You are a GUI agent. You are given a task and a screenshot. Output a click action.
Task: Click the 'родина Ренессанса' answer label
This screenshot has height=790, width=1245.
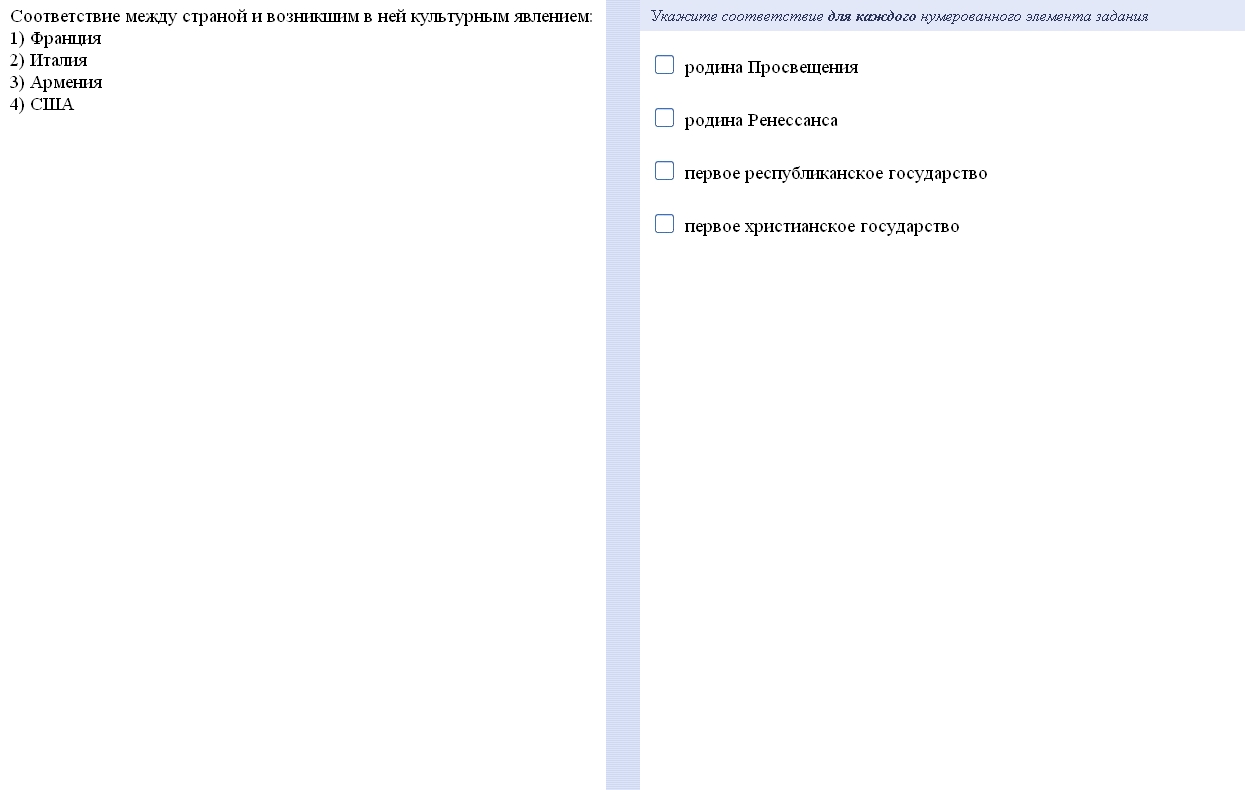click(761, 120)
